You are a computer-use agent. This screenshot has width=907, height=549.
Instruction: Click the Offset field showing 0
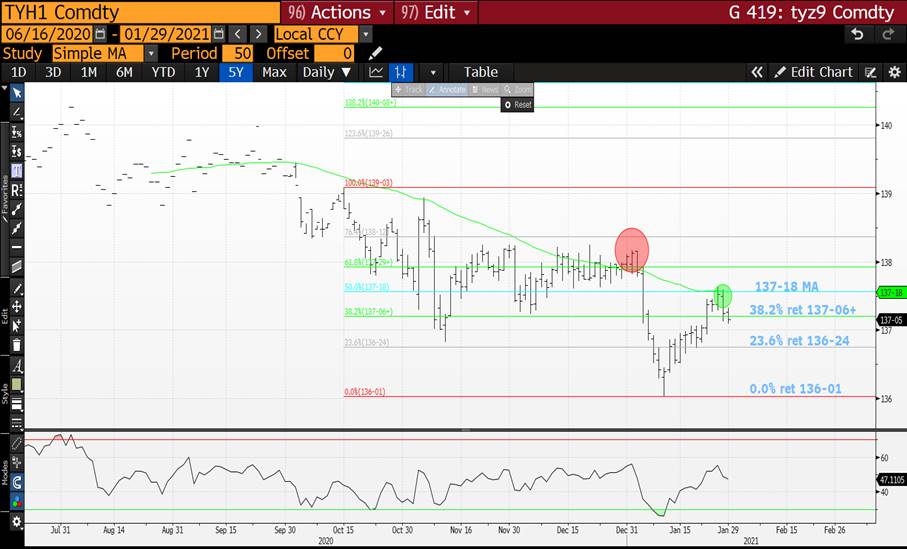pyautogui.click(x=334, y=54)
